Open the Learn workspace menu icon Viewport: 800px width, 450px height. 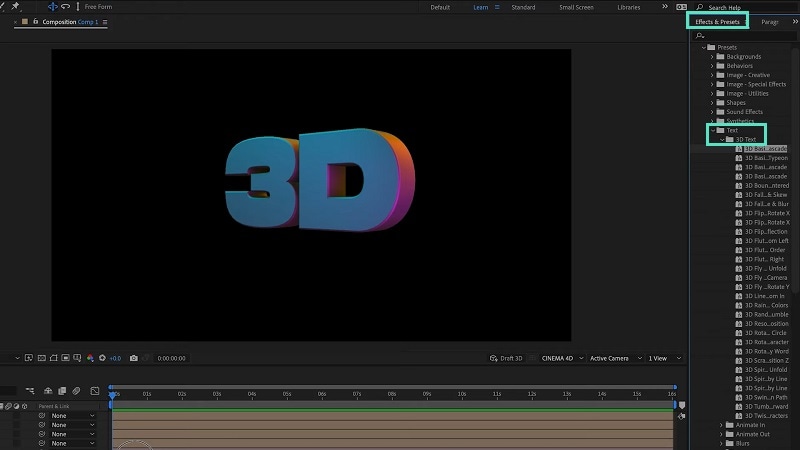497,7
